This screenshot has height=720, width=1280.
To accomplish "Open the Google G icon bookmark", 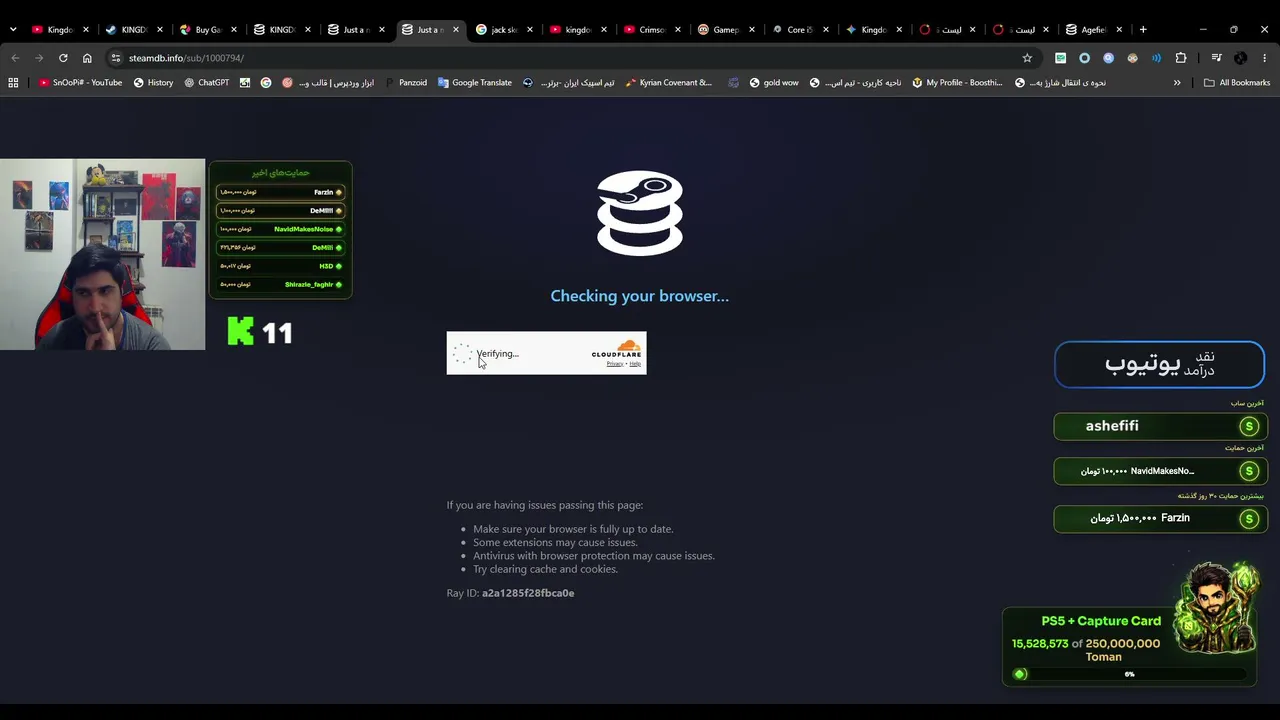I will click(x=266, y=83).
